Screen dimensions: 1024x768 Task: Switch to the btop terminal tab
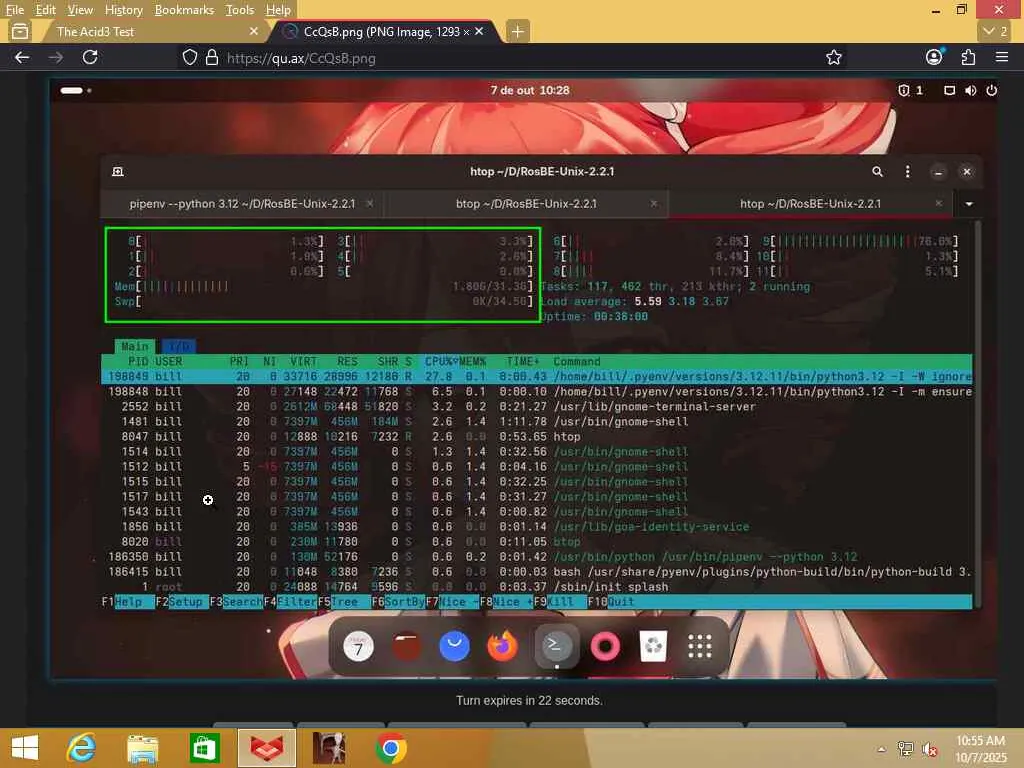tap(526, 204)
